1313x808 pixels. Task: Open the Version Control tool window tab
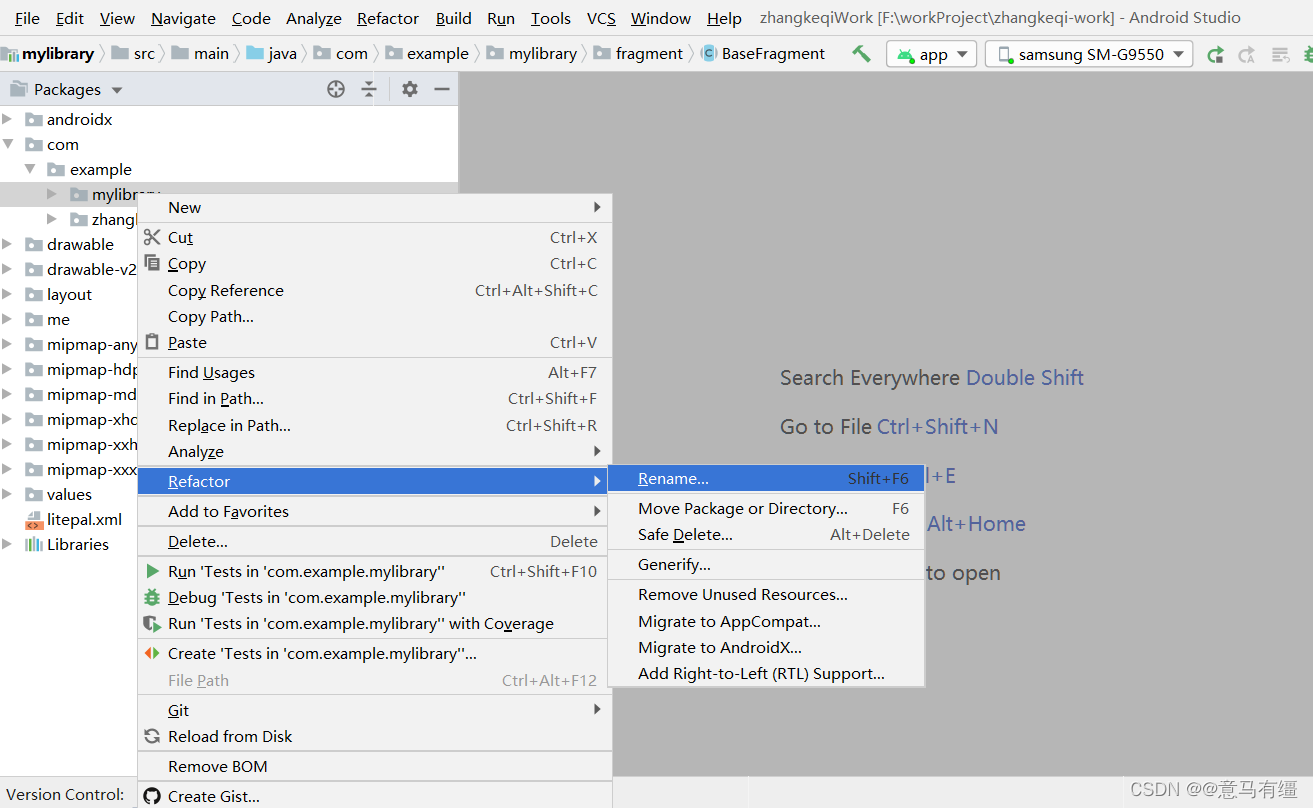[x=65, y=794]
